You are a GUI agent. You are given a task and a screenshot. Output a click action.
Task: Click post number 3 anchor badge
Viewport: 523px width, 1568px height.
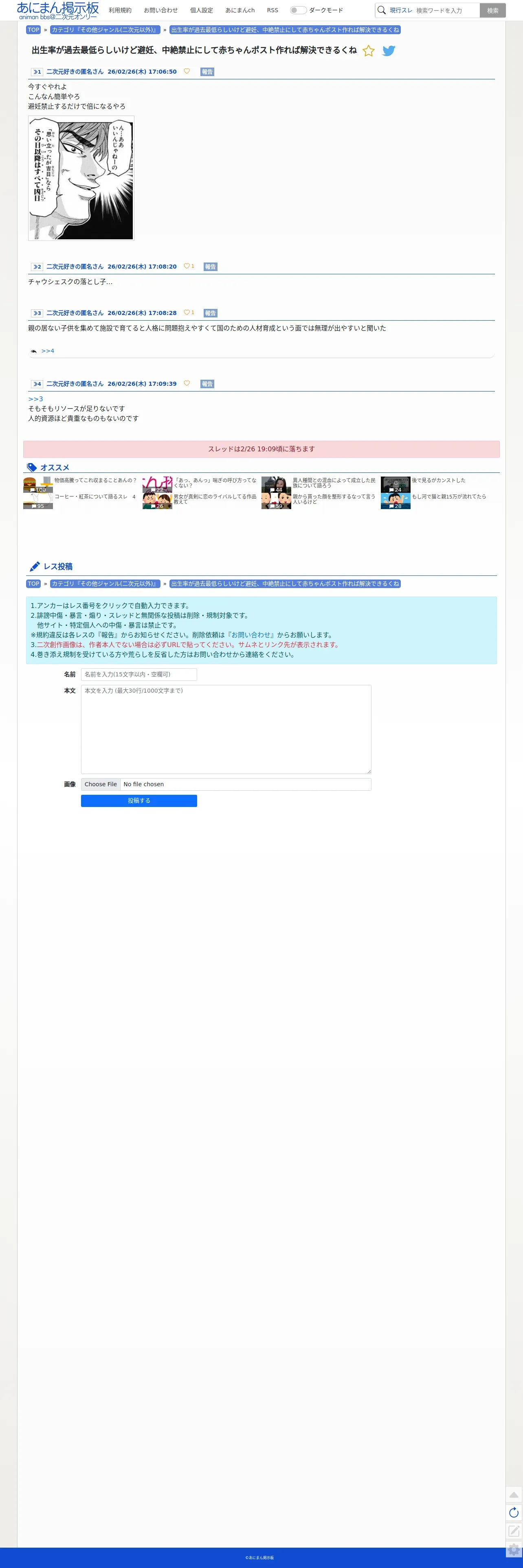click(x=37, y=313)
